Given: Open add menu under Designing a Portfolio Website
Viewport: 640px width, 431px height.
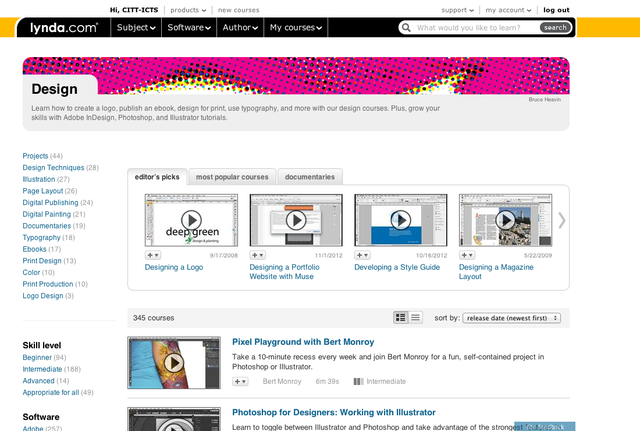Looking at the screenshot, I should 258,255.
